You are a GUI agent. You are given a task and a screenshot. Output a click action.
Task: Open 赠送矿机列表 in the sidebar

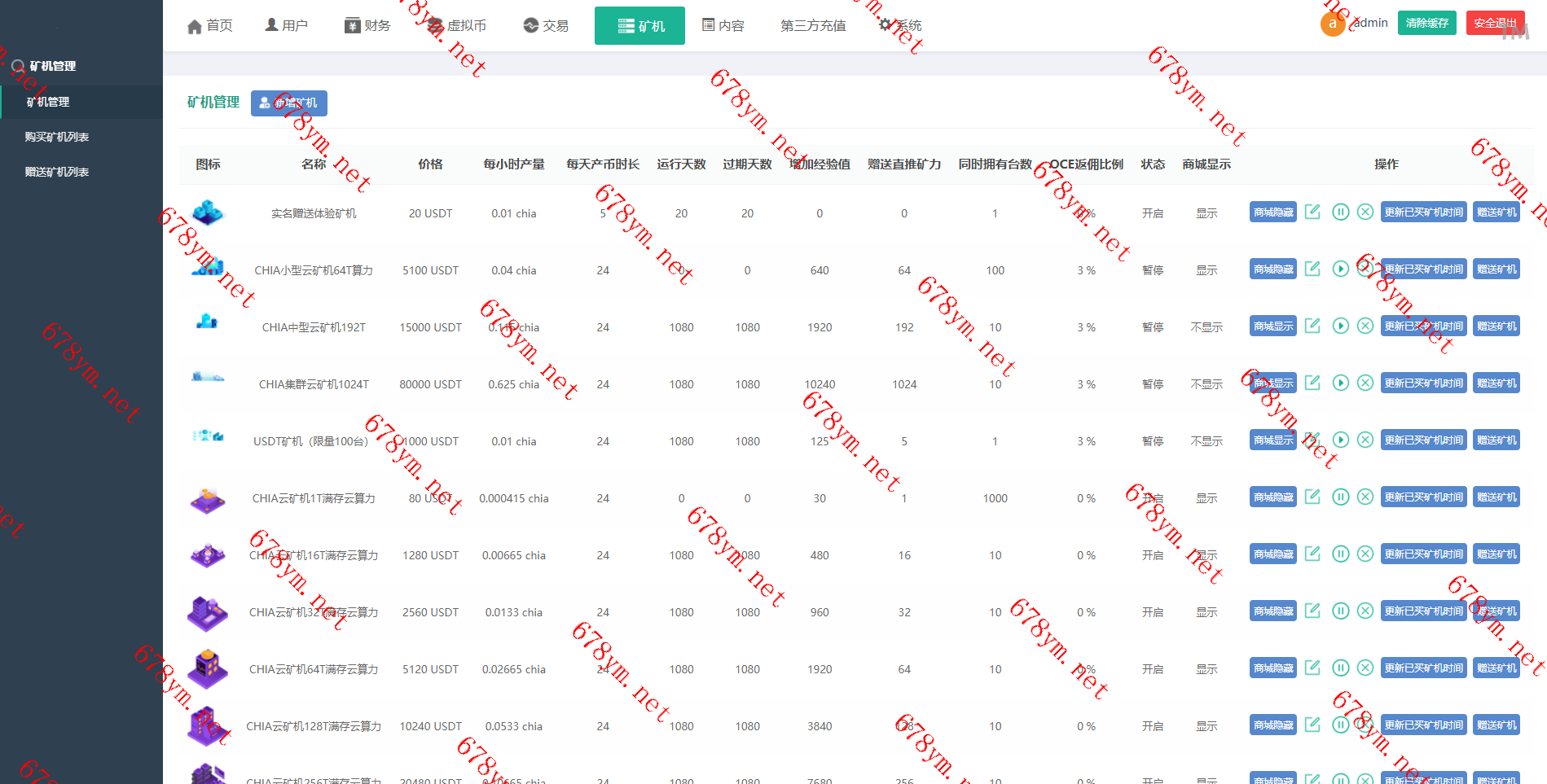click(57, 172)
